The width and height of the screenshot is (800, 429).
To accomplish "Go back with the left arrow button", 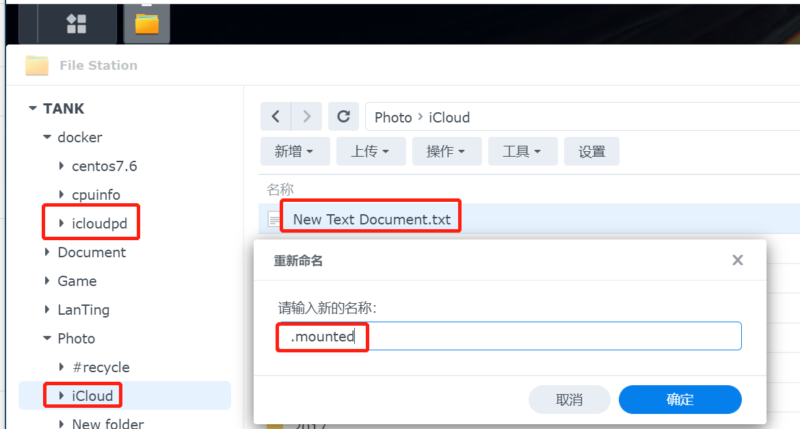I will [276, 117].
